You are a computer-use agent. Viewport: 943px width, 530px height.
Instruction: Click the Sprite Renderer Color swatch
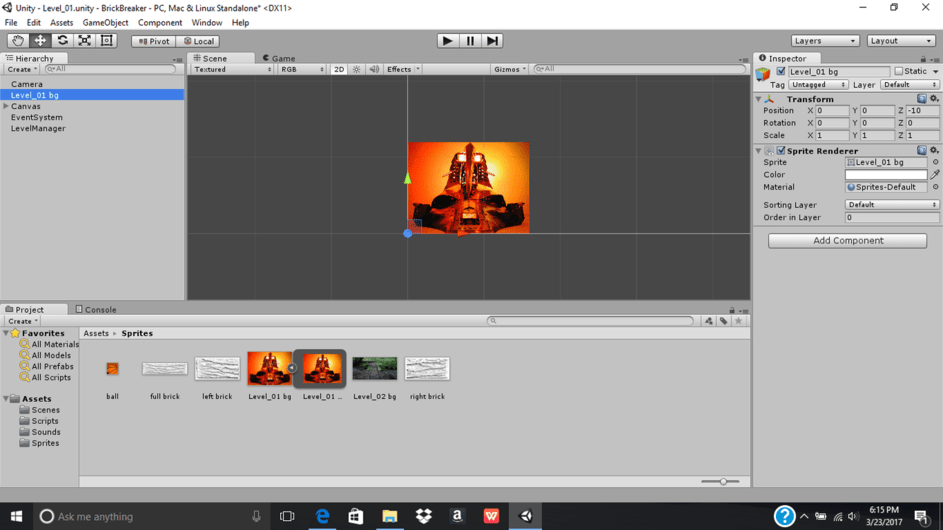[x=885, y=175]
